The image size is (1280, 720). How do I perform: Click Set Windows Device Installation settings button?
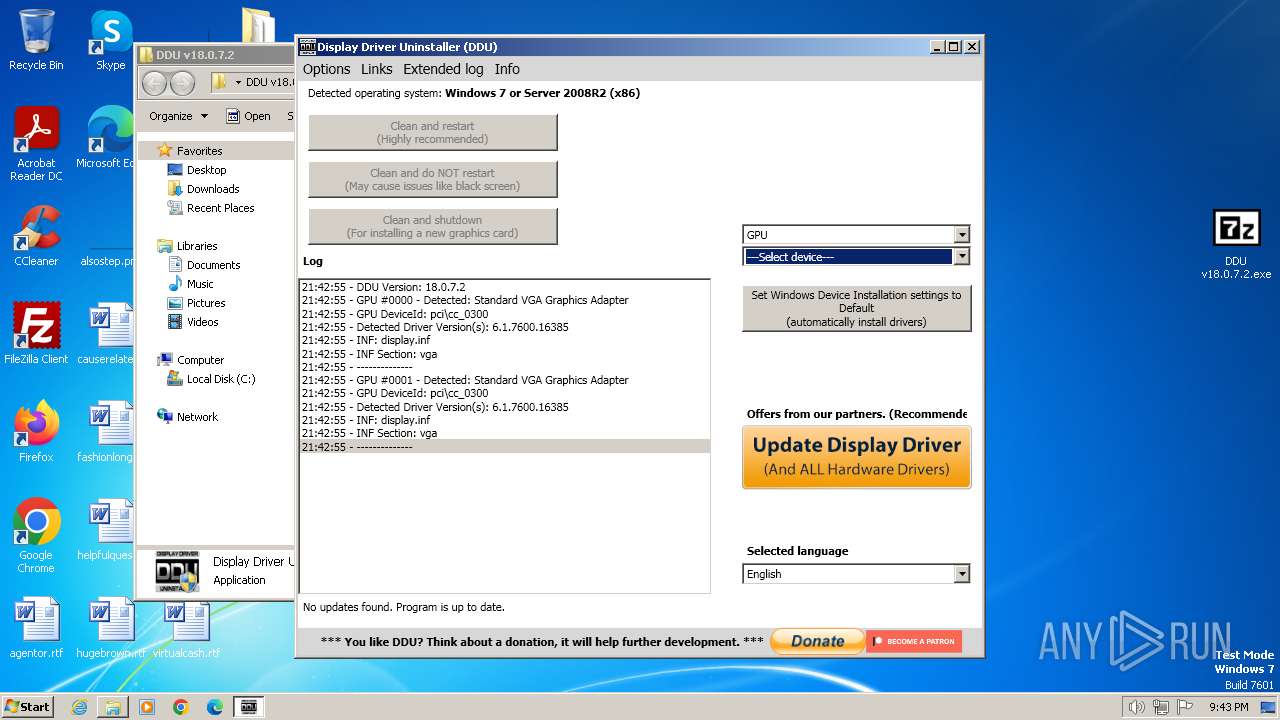pyautogui.click(x=856, y=308)
